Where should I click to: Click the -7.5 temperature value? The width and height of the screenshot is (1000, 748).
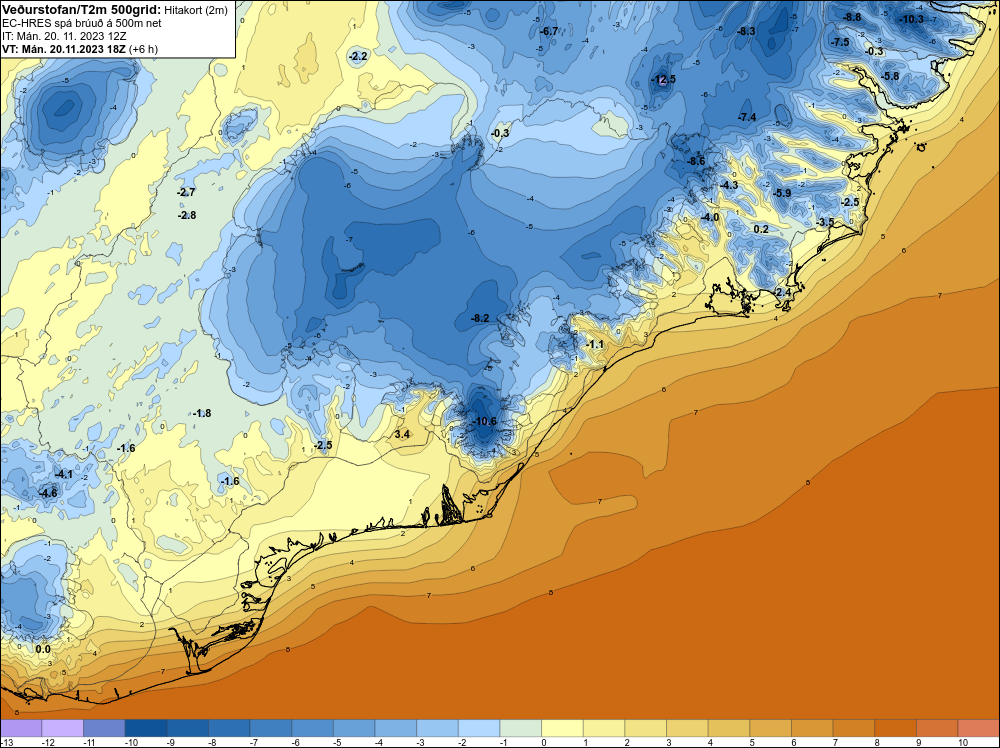[x=840, y=42]
